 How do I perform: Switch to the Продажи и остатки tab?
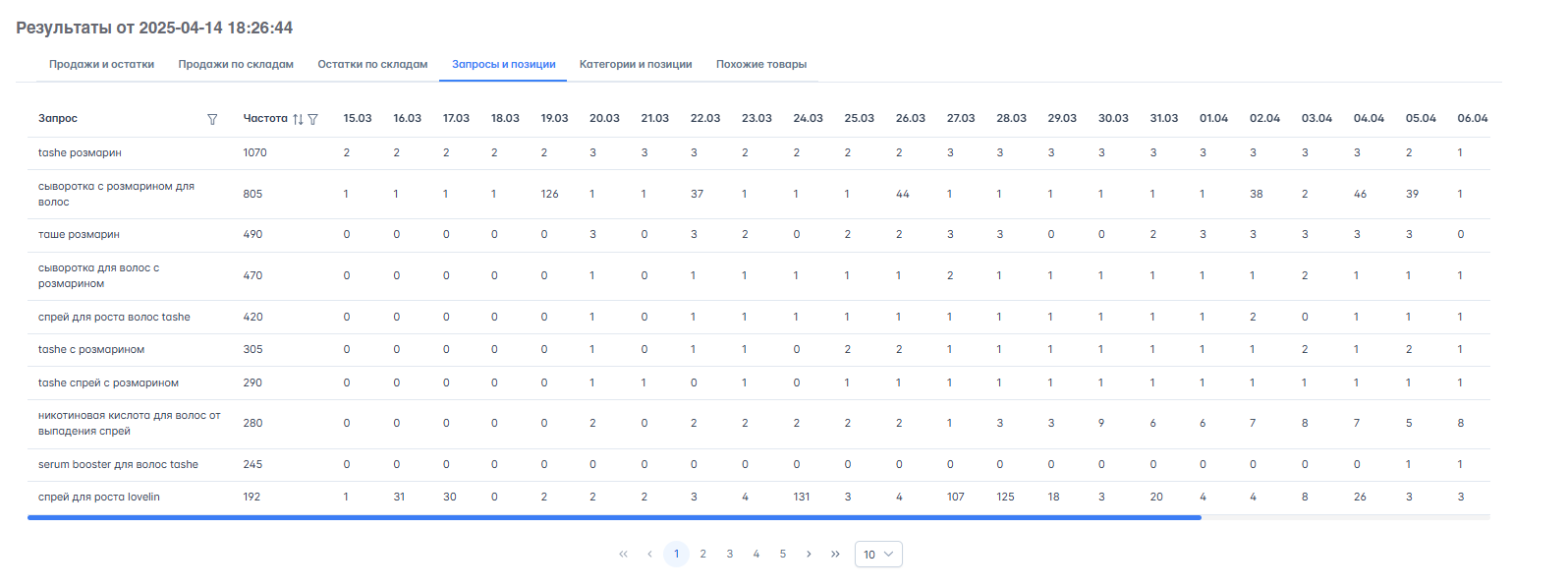coord(101,64)
